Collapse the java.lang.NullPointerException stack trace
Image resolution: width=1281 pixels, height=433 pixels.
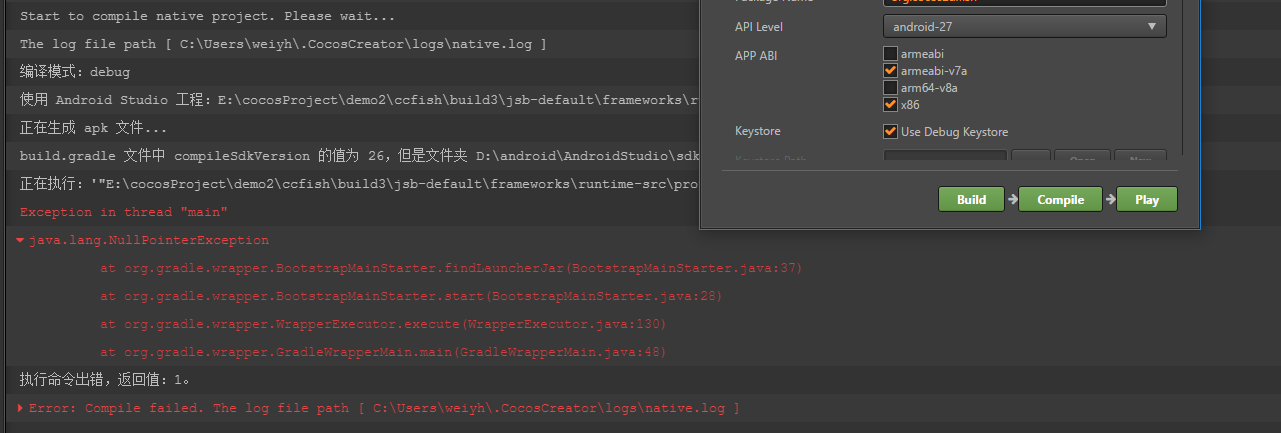click(21, 240)
